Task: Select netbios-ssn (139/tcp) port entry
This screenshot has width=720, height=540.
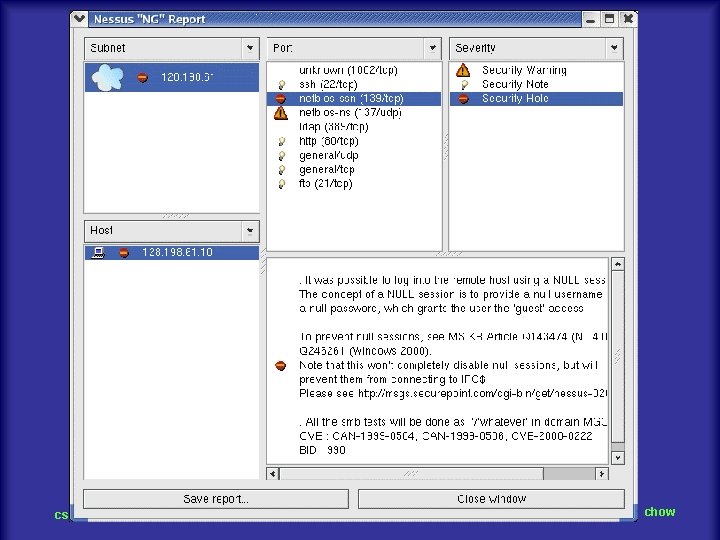Action: pyautogui.click(x=354, y=99)
